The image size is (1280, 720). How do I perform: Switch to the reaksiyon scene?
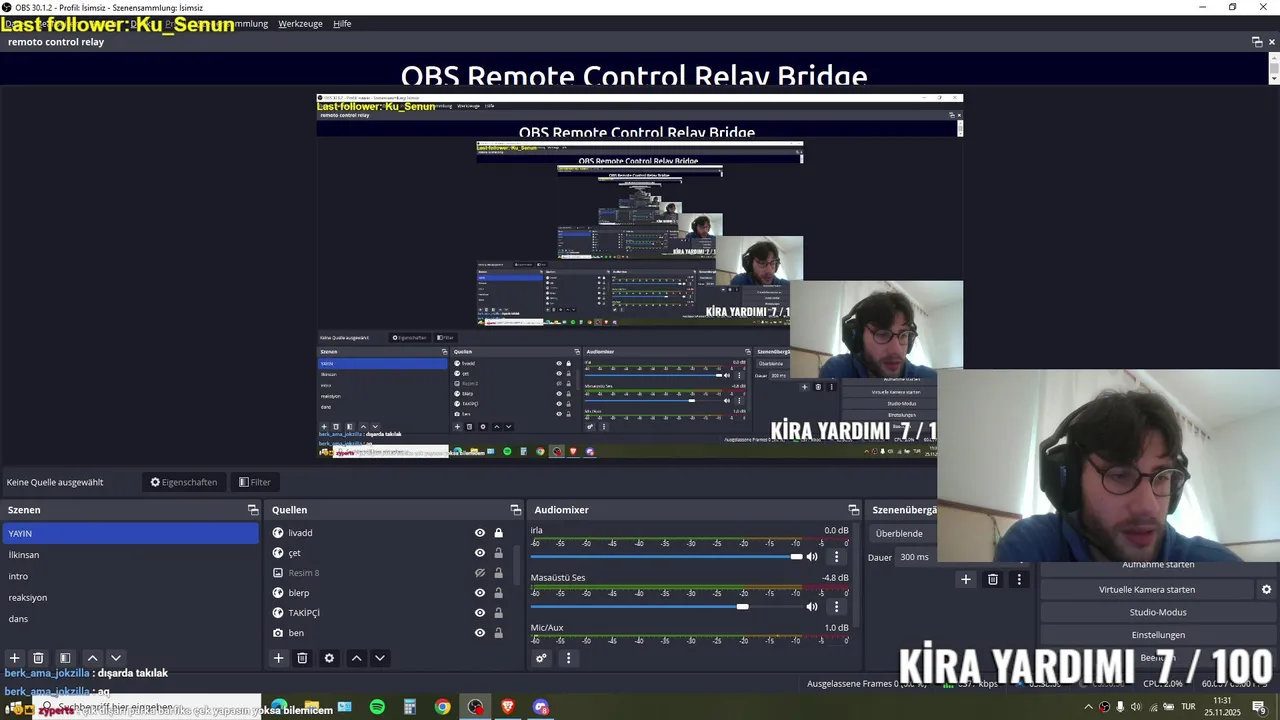(x=130, y=598)
